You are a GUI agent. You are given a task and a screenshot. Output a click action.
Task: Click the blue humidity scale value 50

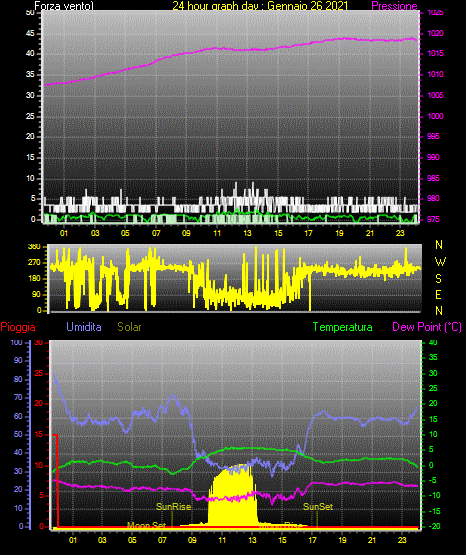pyautogui.click(x=18, y=434)
